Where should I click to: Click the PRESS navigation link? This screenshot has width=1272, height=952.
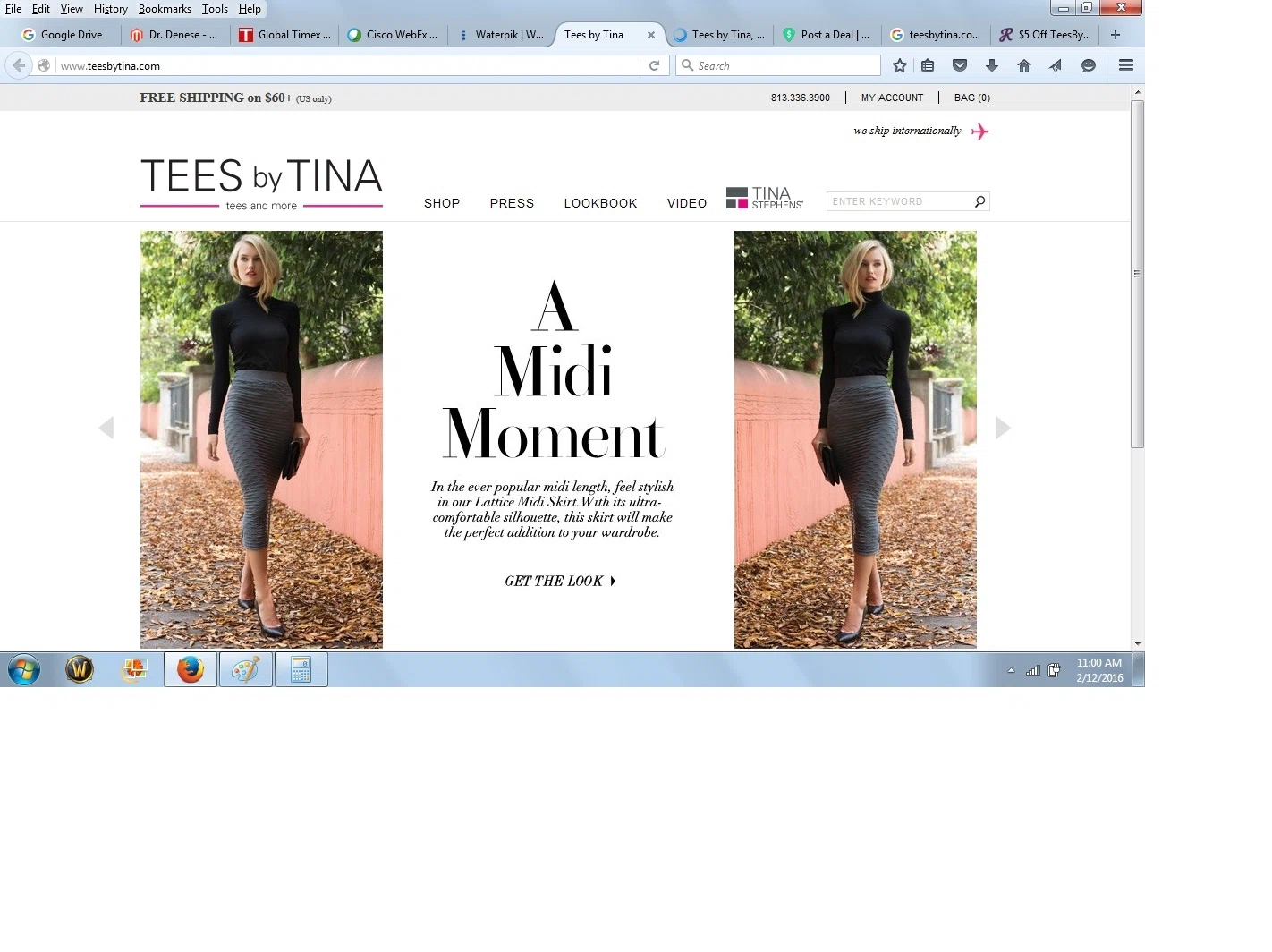pos(512,203)
